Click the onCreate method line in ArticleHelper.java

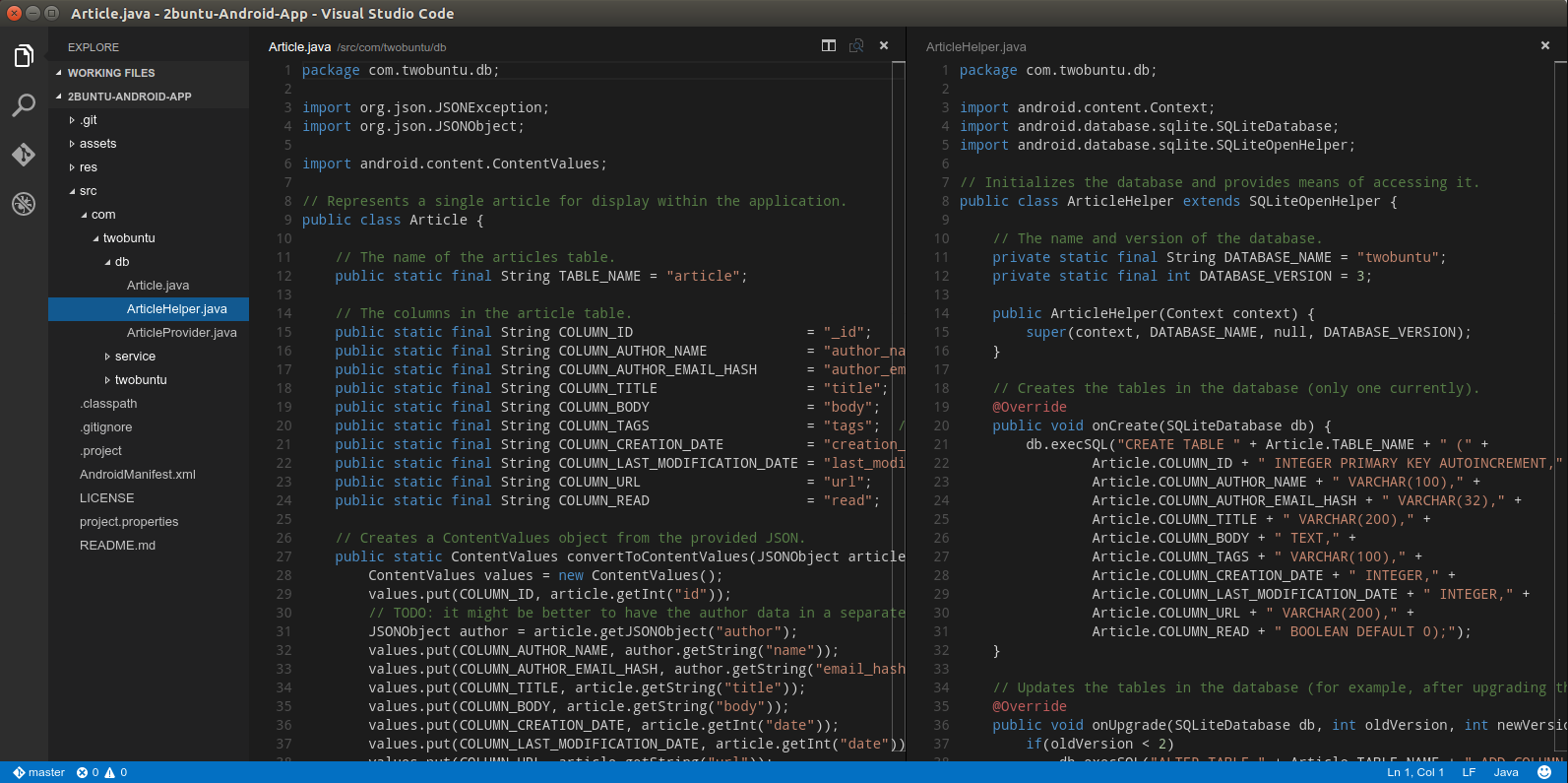(x=1161, y=425)
